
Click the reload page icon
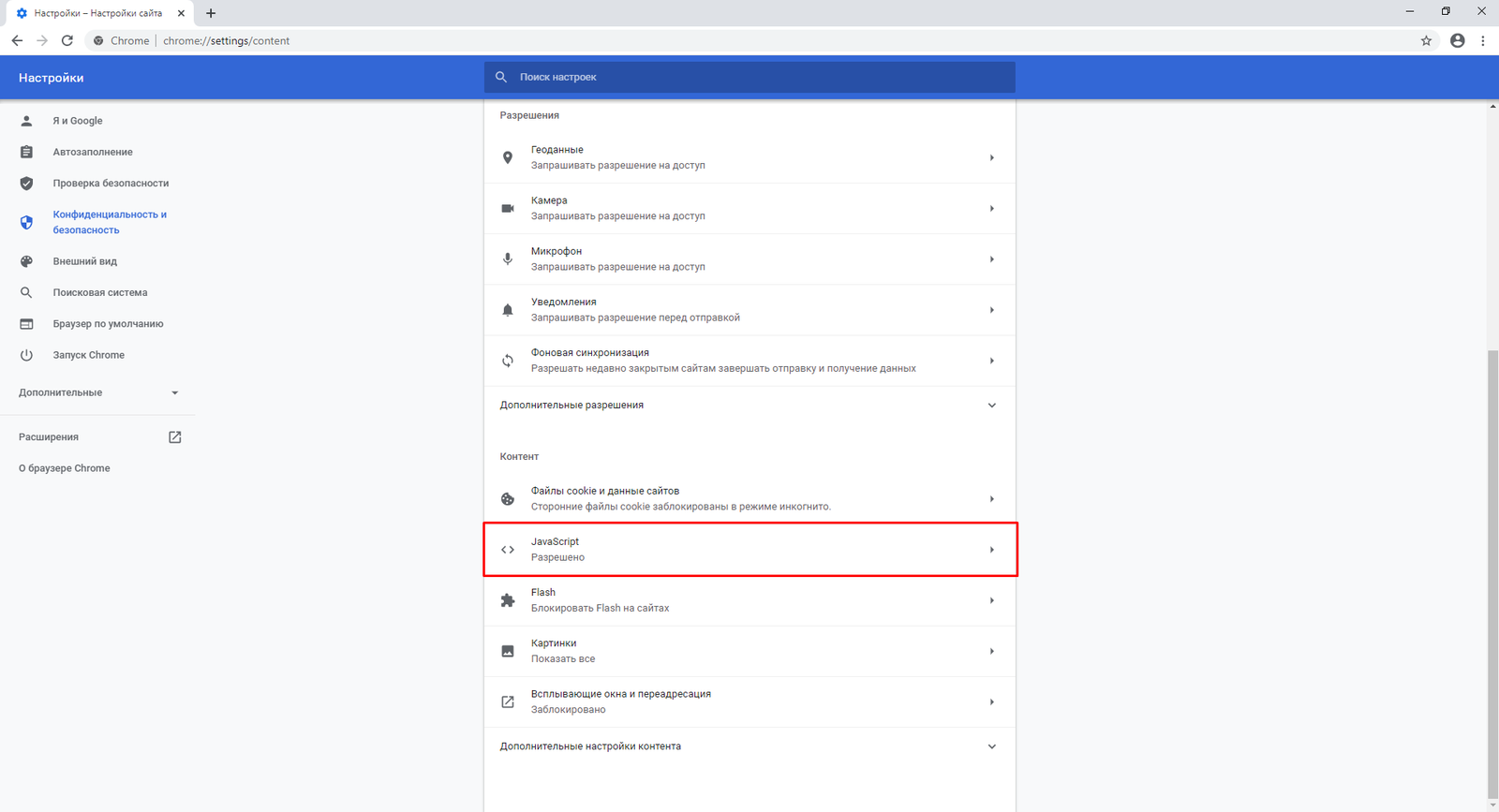tap(67, 40)
